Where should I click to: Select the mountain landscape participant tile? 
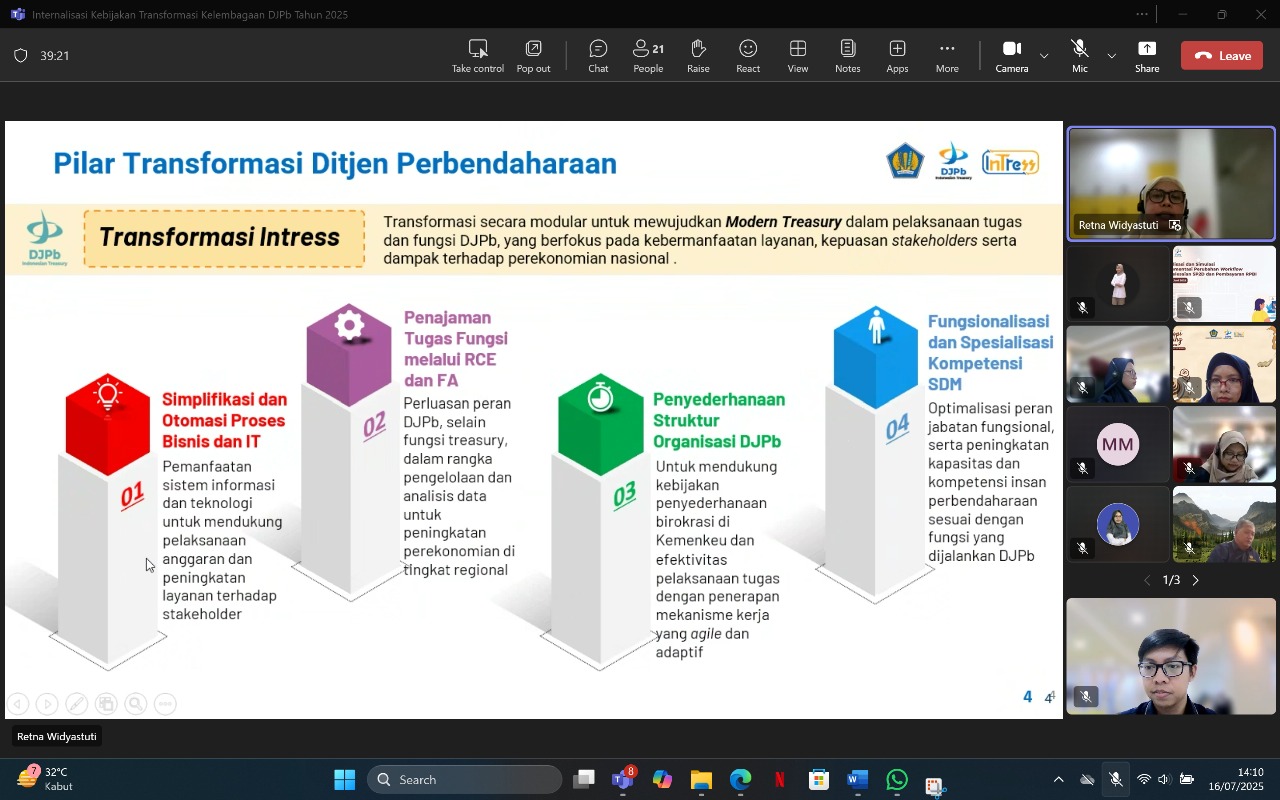(x=1224, y=524)
